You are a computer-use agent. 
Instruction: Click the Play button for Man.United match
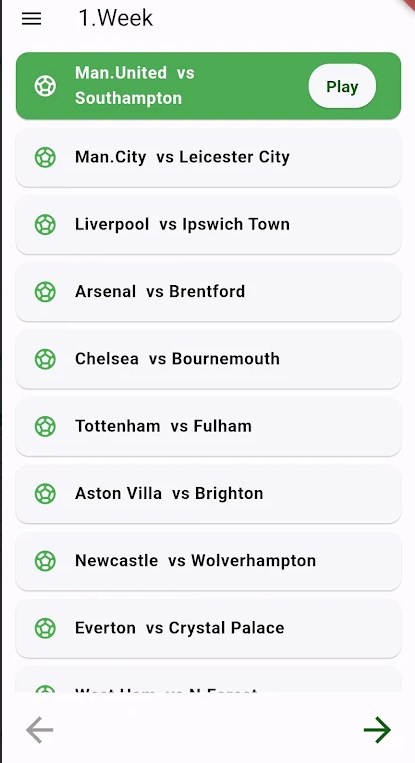click(x=342, y=86)
